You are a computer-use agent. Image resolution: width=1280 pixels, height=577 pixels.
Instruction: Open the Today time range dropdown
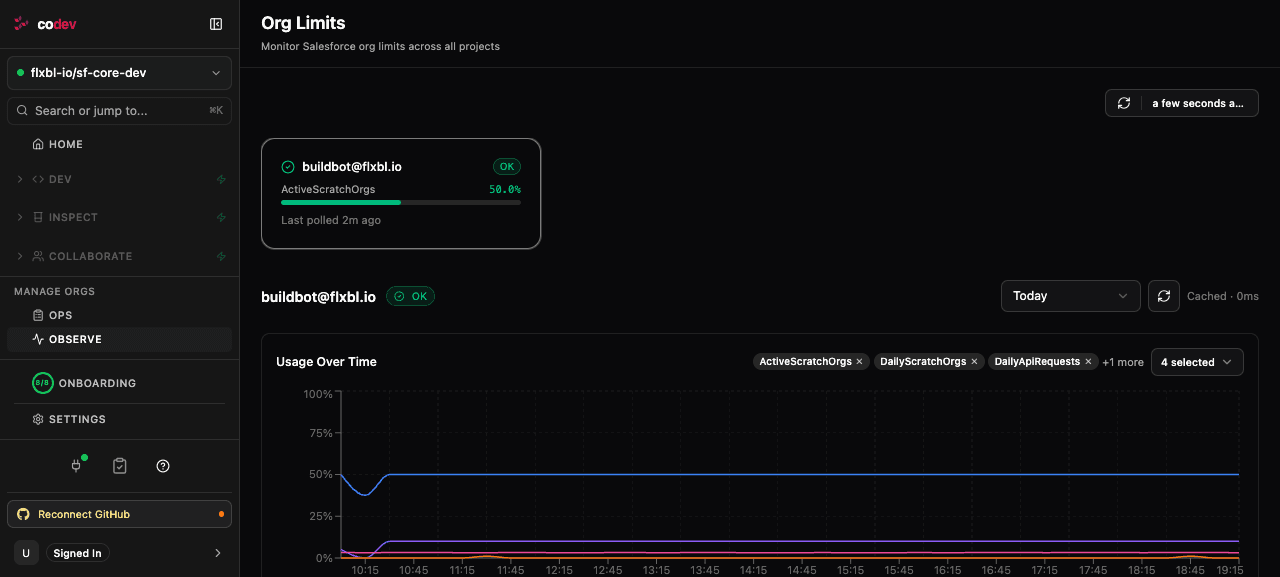pos(1070,296)
